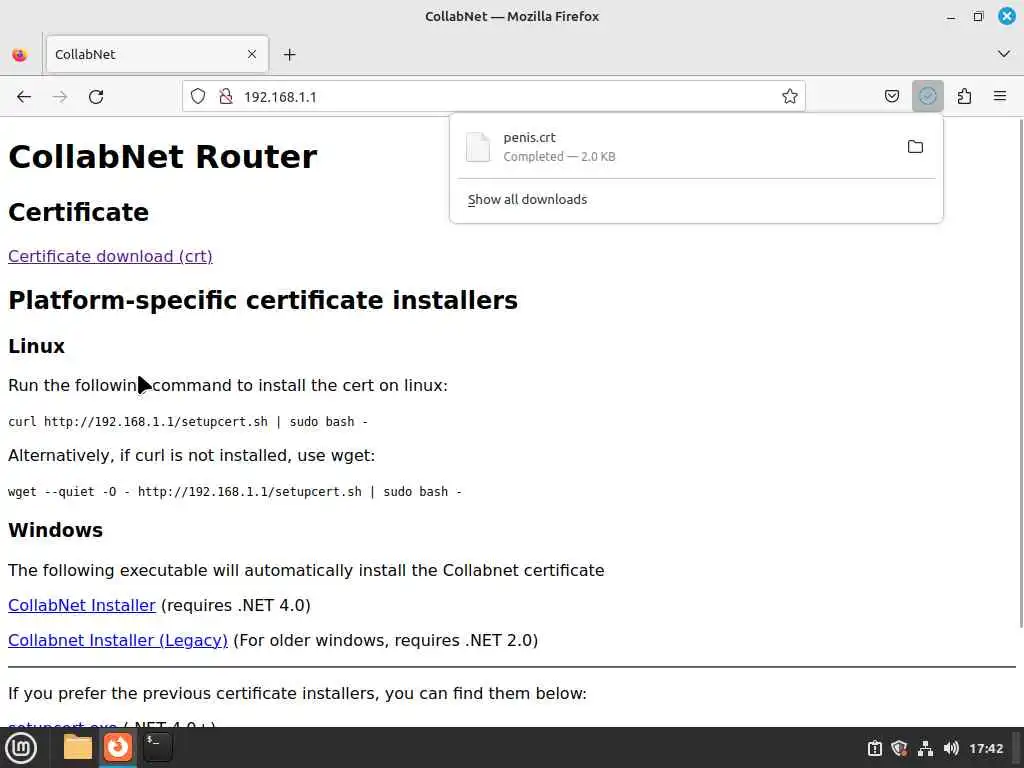Show the downloaded crt file in folder
Viewport: 1024px width, 768px height.
[915, 147]
